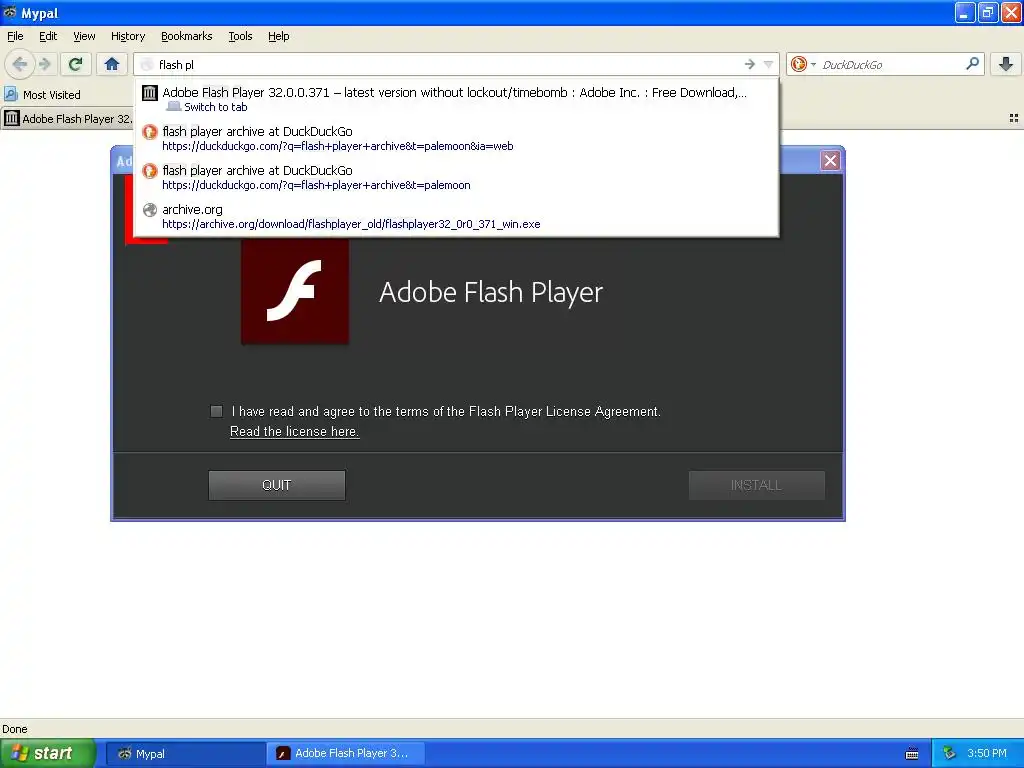Click the globe icon beside archive.org suggestion
1024x768 pixels.
(150, 210)
